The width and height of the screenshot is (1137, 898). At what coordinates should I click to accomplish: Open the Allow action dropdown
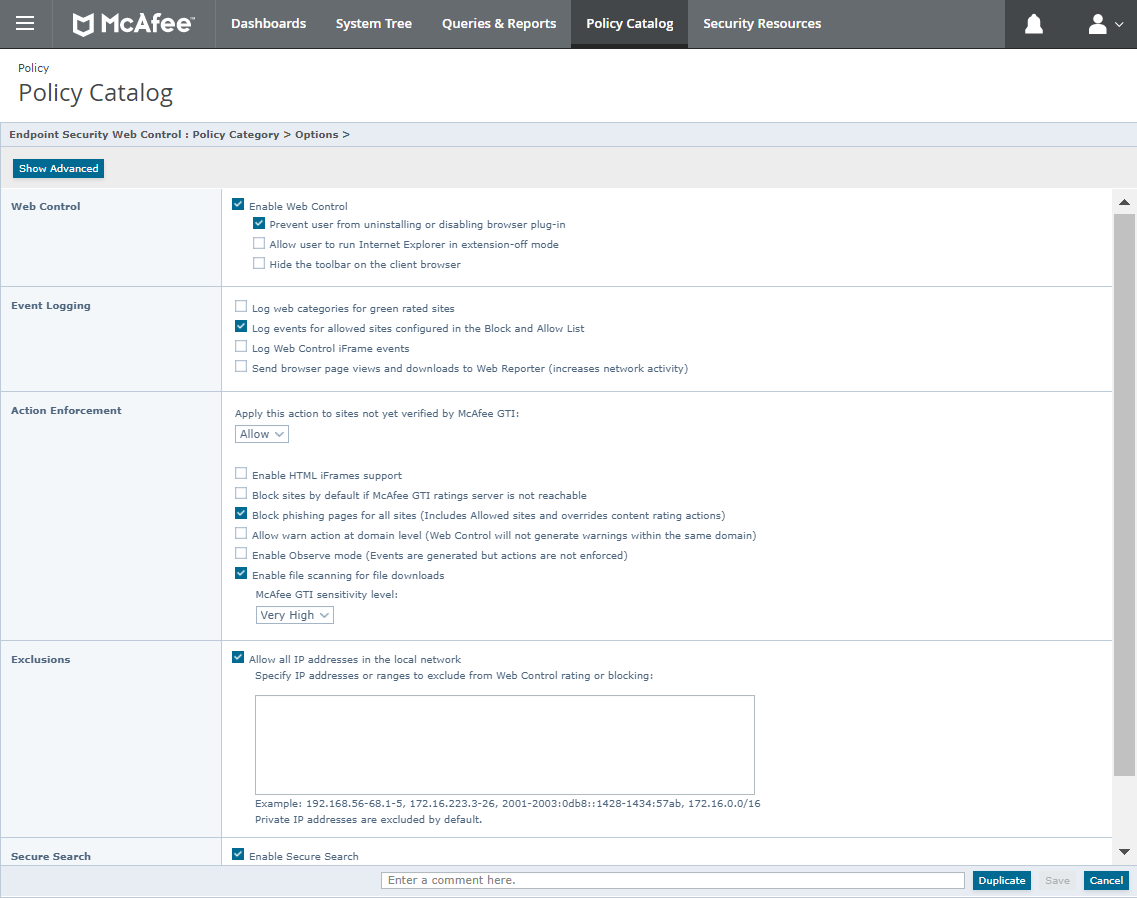coord(262,434)
